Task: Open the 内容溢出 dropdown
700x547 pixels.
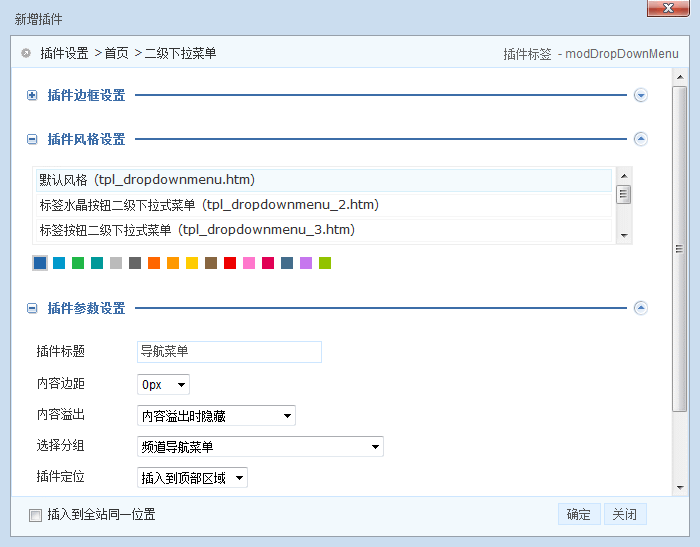Action: 216,416
